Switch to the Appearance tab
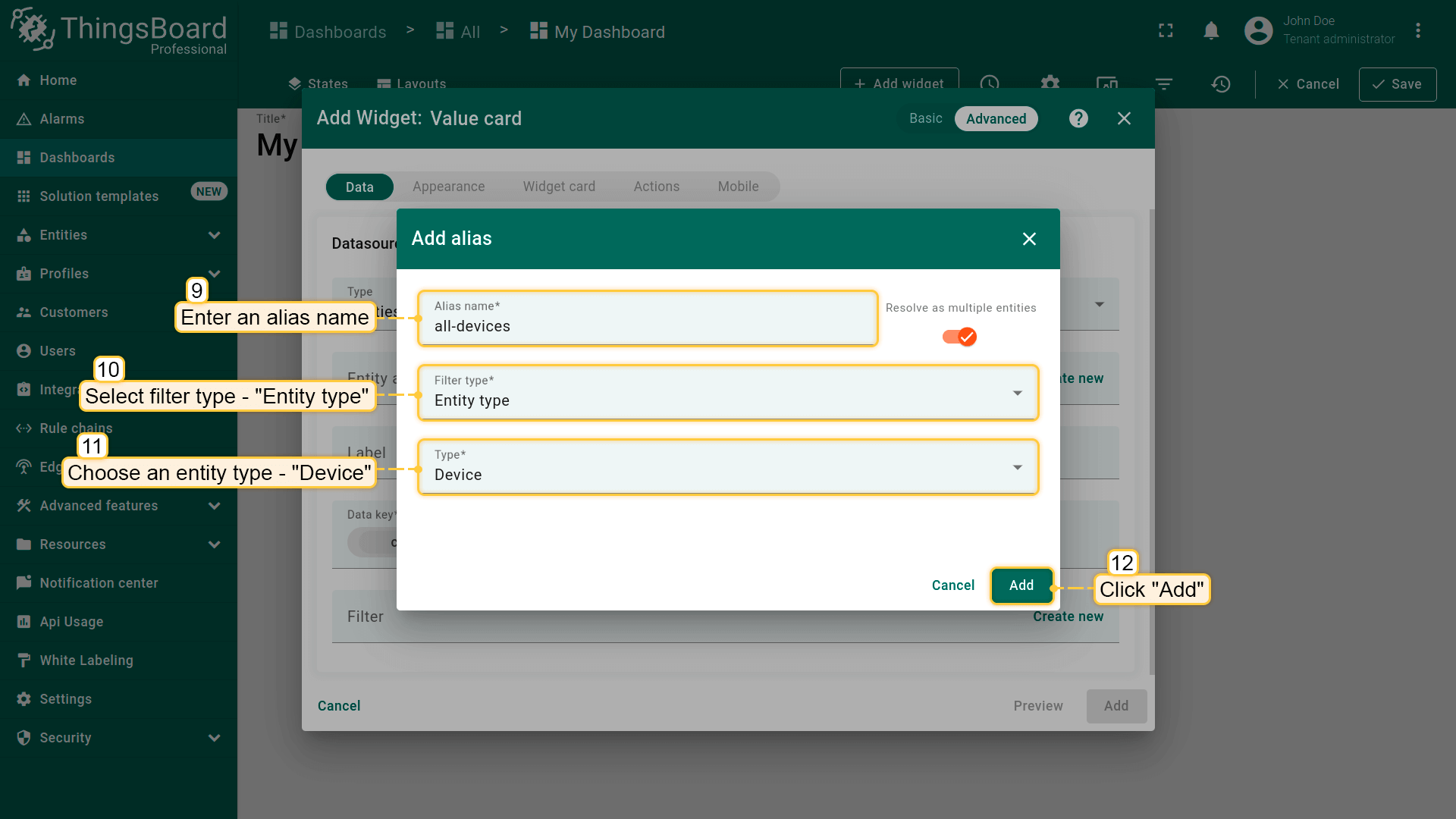The height and width of the screenshot is (819, 1456). 448,187
